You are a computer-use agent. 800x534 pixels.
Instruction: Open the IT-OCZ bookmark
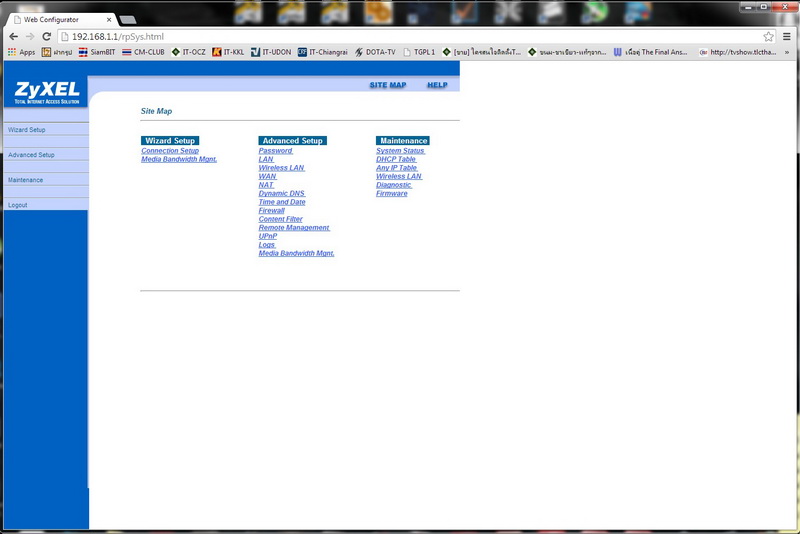click(188, 52)
